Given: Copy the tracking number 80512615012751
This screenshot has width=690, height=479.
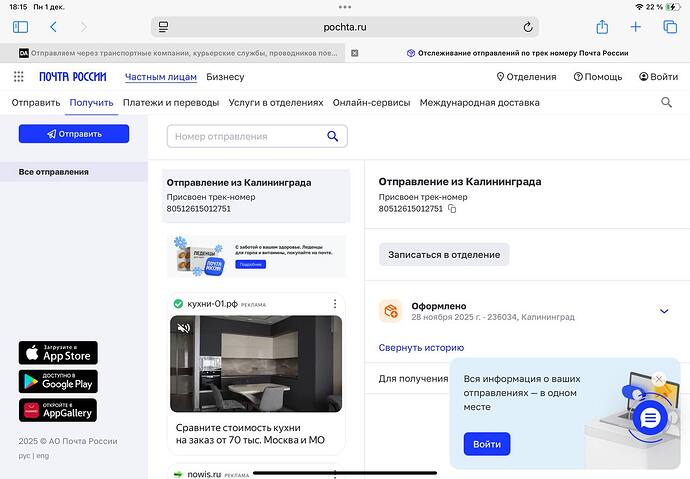Looking at the screenshot, I should tap(452, 209).
